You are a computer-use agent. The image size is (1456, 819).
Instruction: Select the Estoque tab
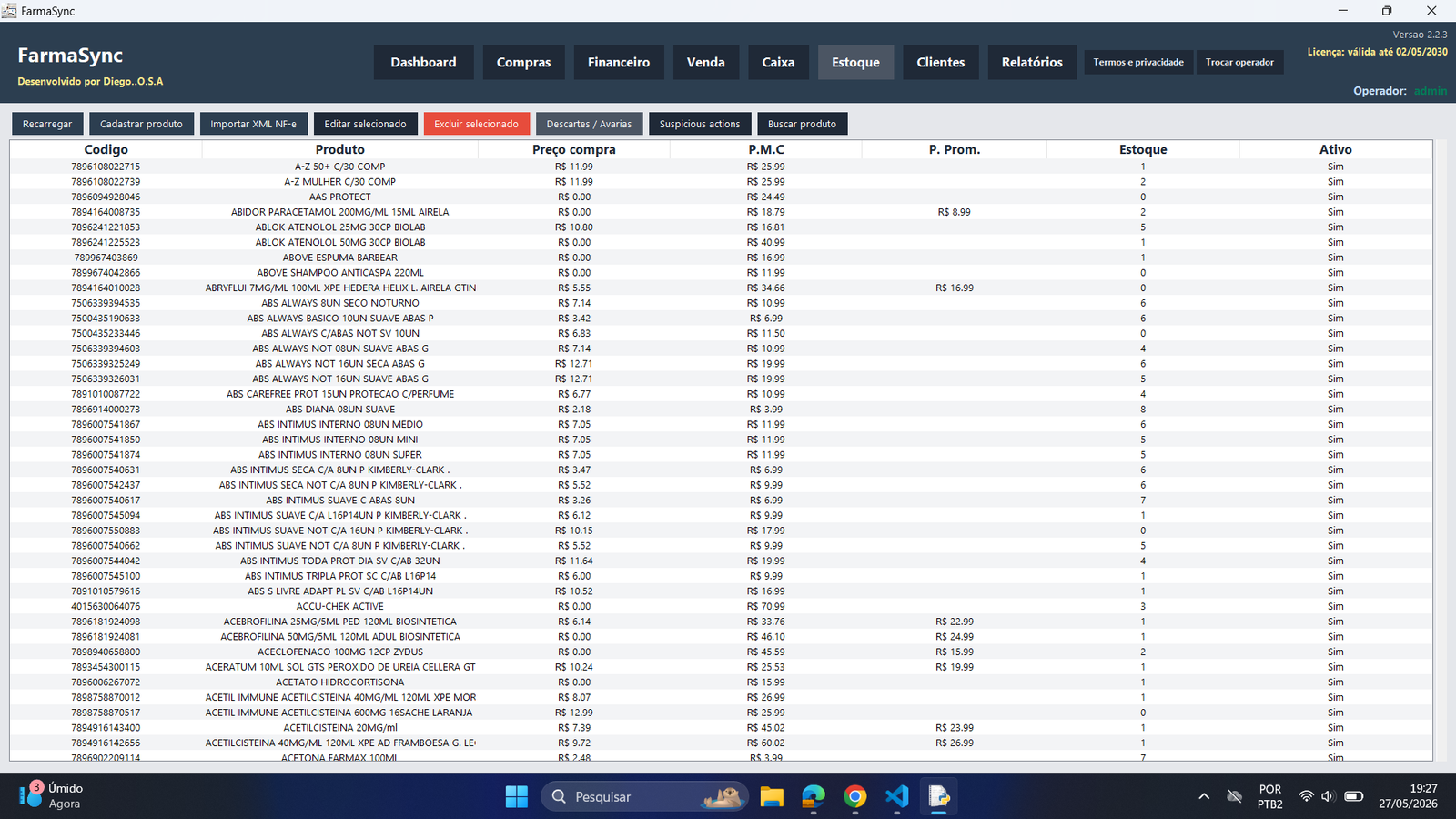pos(855,62)
